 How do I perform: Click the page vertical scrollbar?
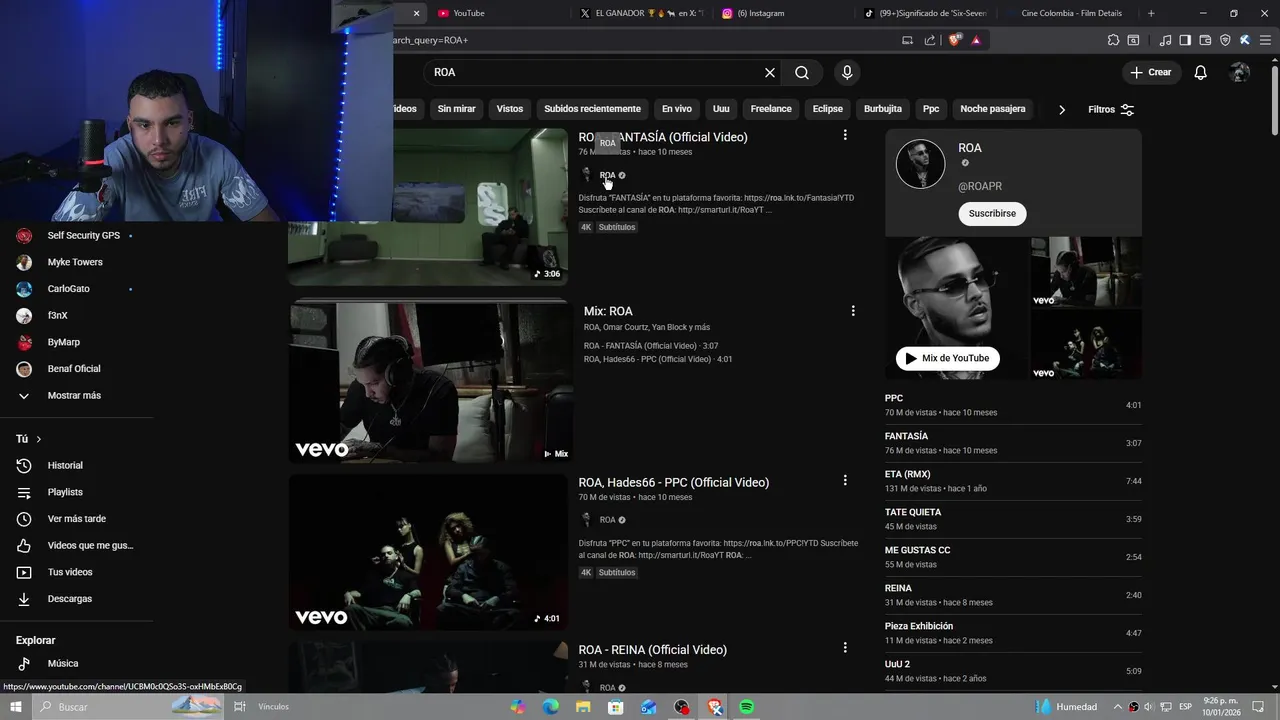tap(1274, 100)
